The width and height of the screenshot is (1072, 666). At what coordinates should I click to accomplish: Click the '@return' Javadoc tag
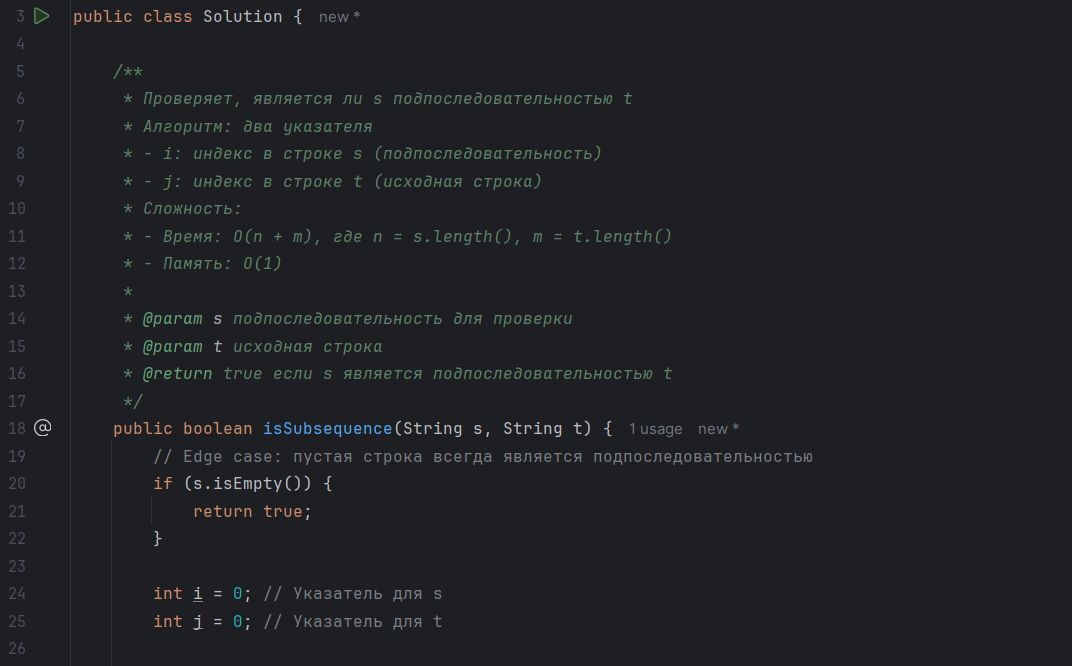178,374
